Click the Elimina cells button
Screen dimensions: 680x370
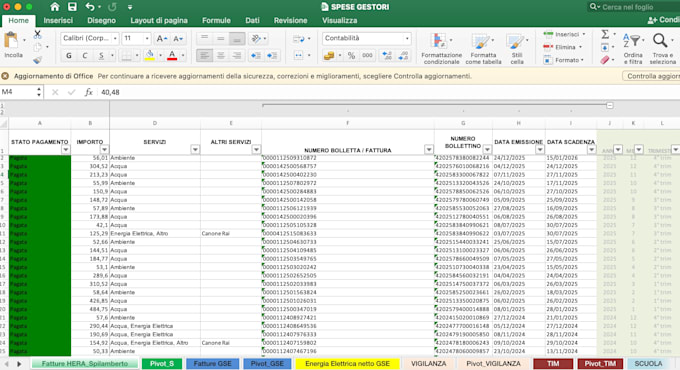(565, 47)
